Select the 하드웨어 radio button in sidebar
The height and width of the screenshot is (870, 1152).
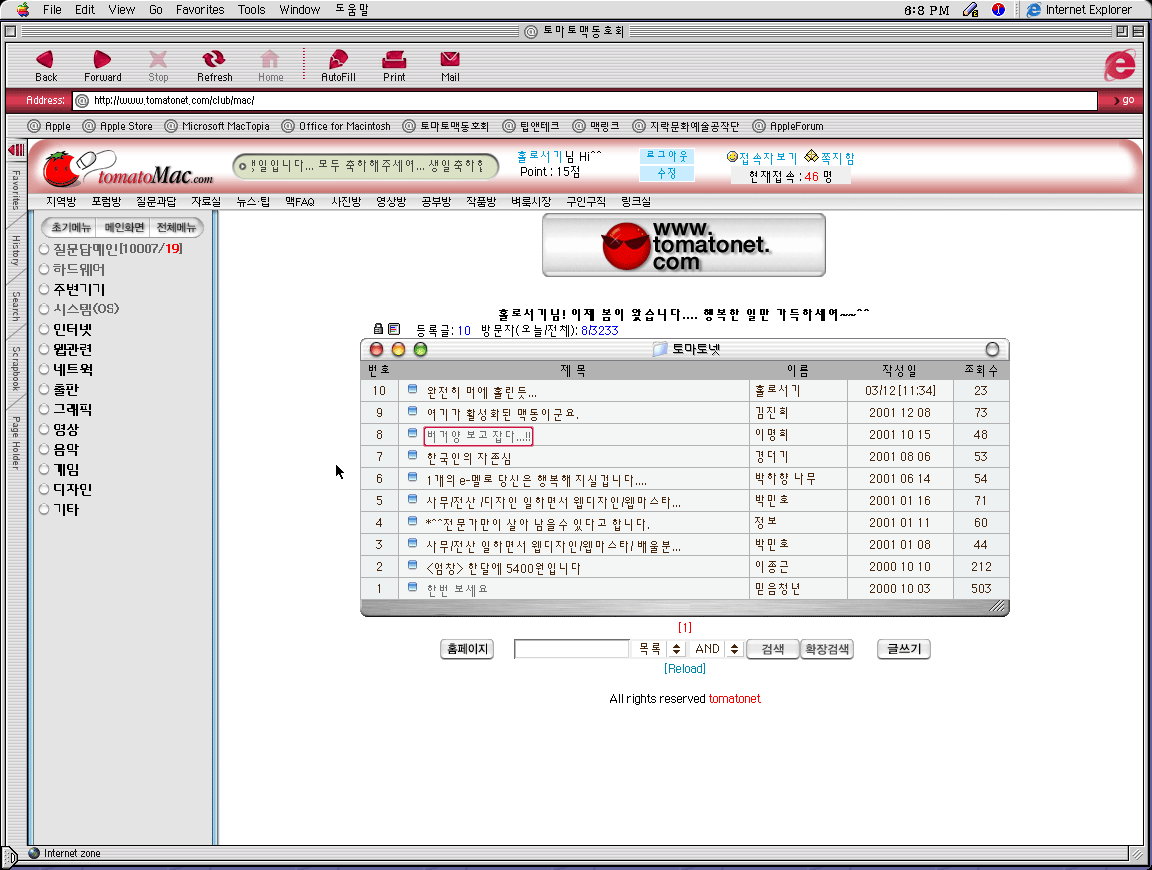click(x=44, y=269)
